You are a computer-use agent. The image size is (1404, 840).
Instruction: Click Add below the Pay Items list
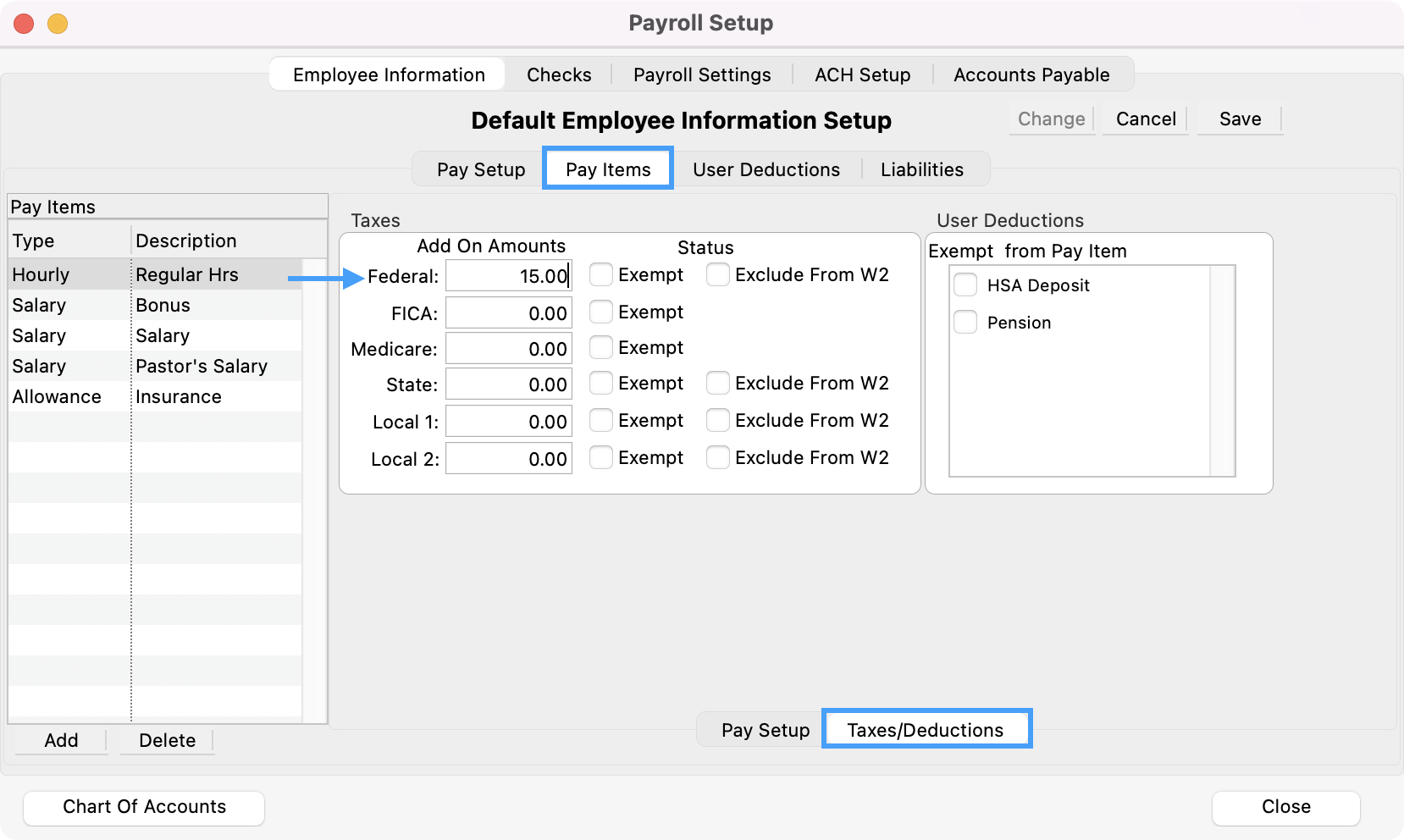point(61,740)
